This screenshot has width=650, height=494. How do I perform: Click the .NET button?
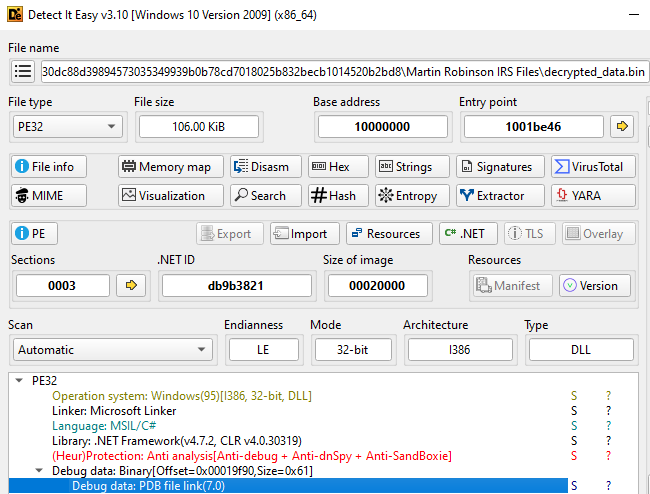click(466, 234)
